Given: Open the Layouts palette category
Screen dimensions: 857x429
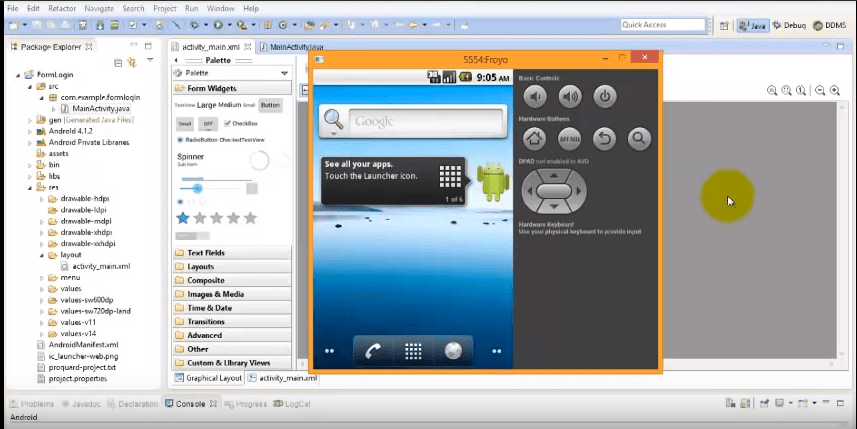Looking at the screenshot, I should pyautogui.click(x=232, y=266).
